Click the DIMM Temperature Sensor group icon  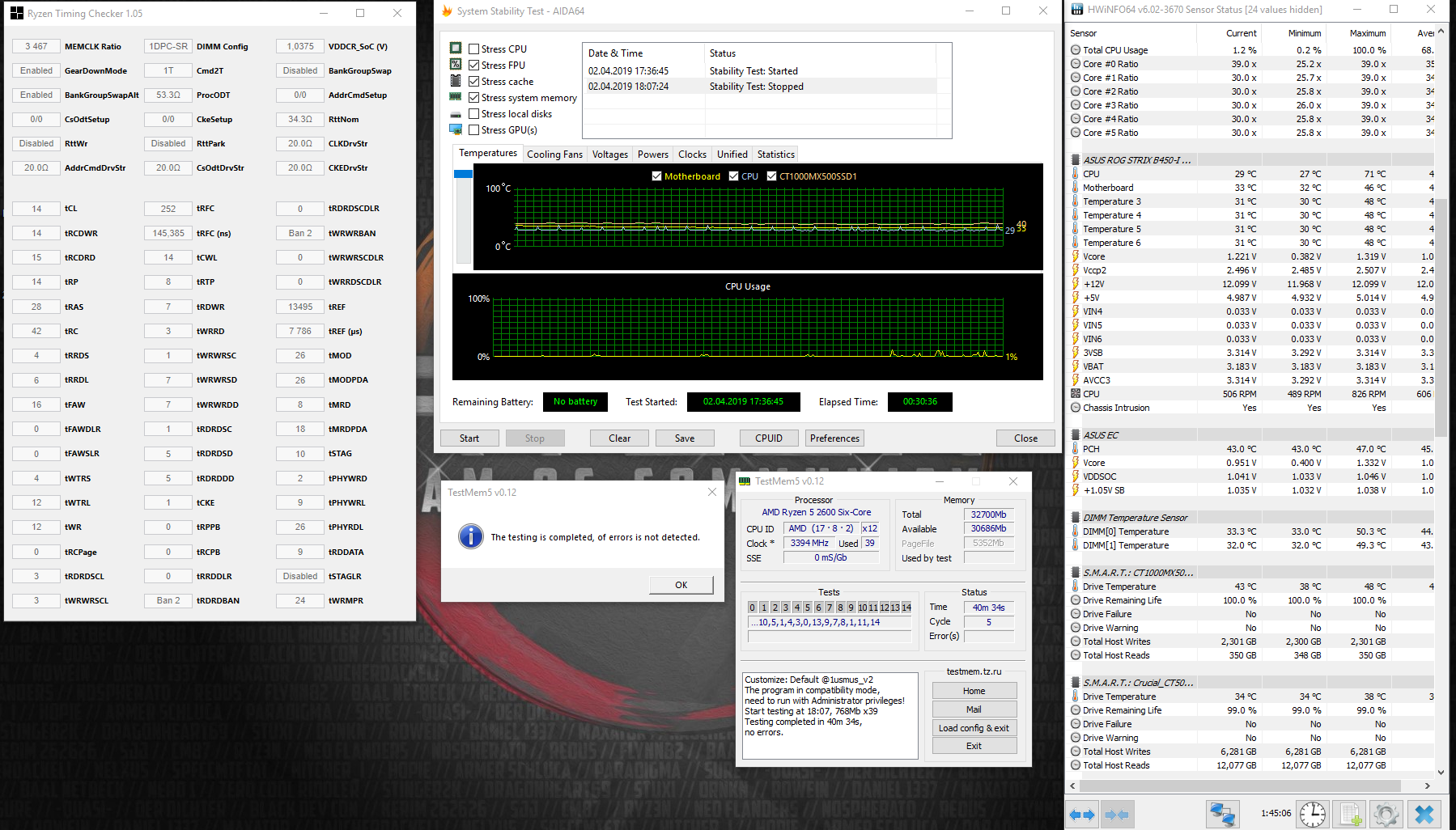pos(1076,518)
